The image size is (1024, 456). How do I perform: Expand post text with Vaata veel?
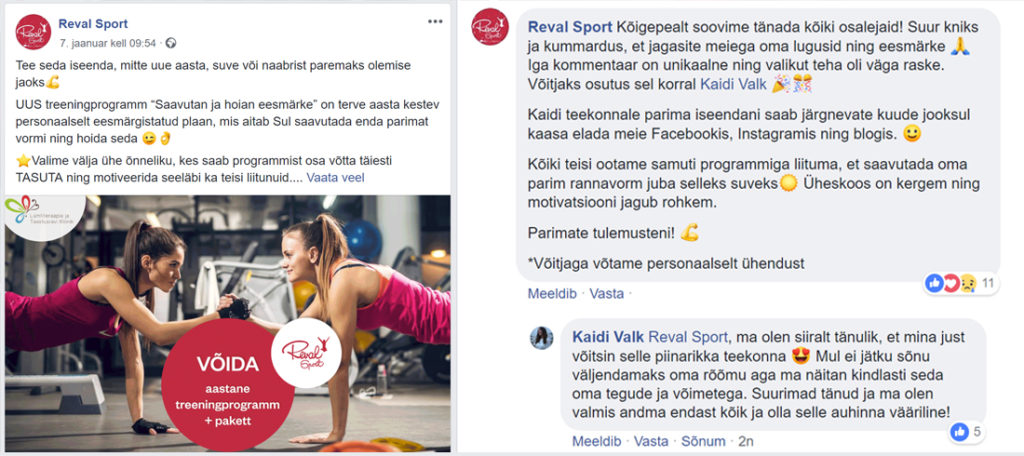point(336,178)
